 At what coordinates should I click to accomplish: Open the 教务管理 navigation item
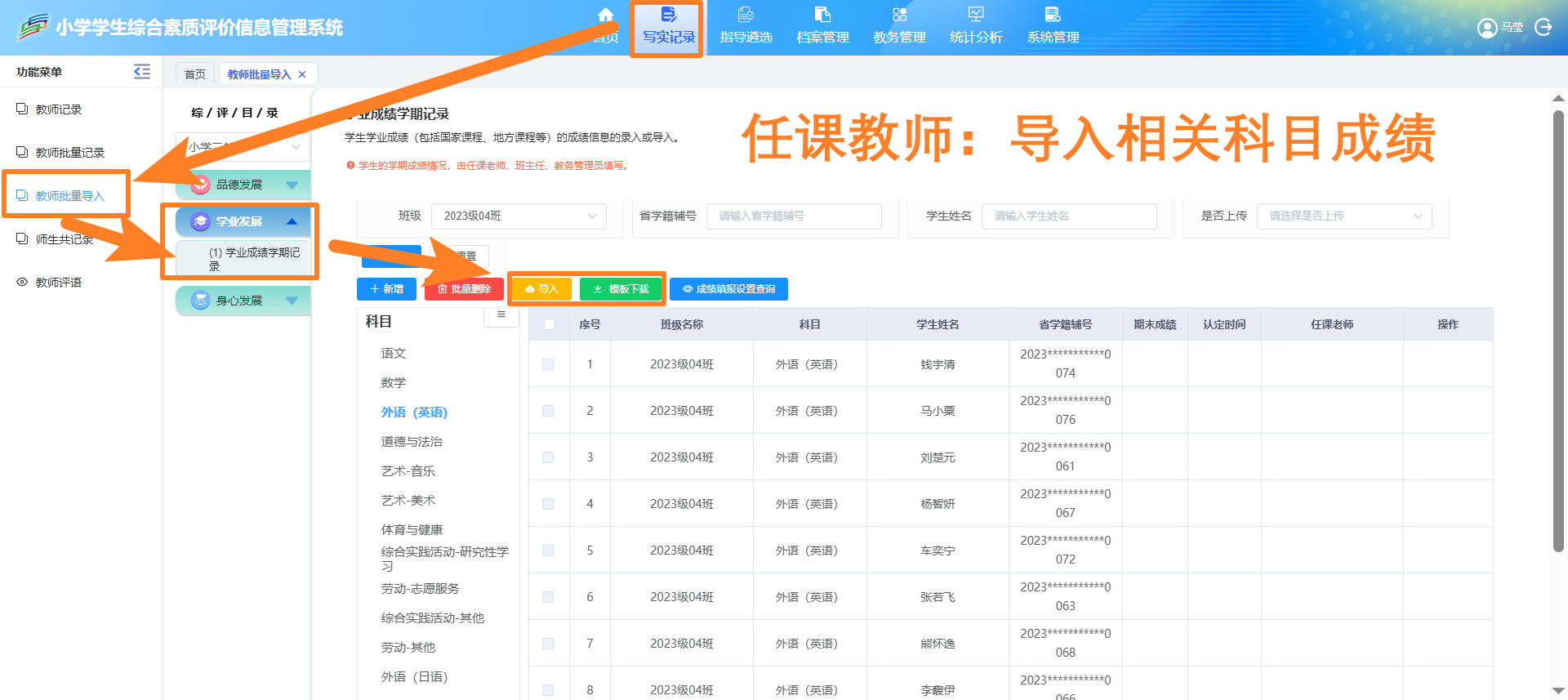(899, 27)
